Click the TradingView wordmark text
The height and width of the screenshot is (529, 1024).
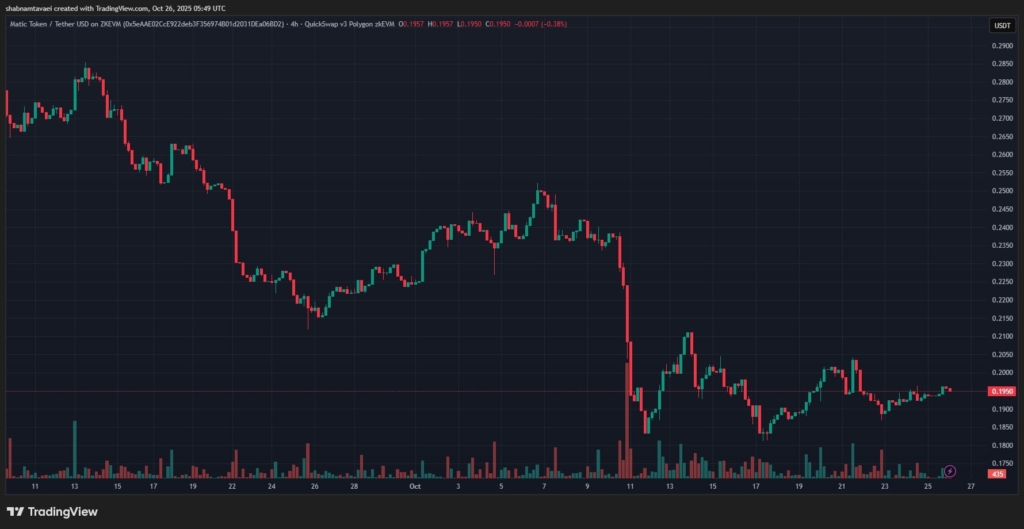62,511
